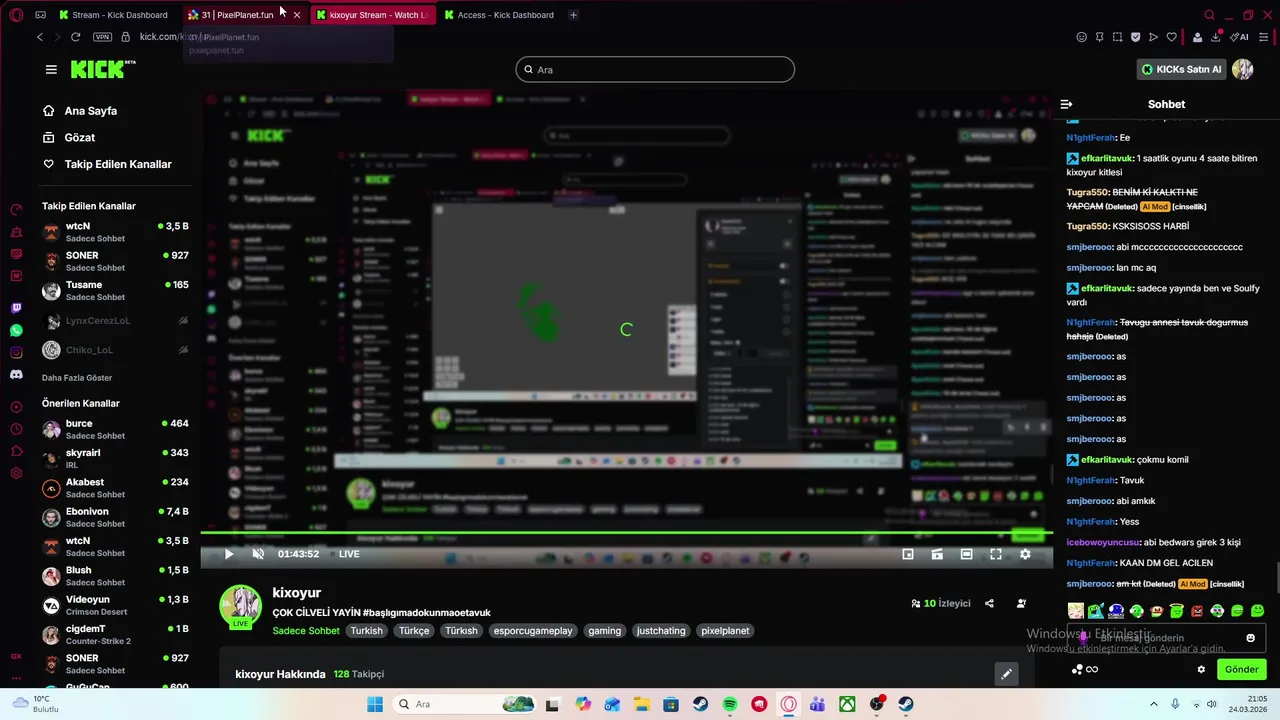Select the justchating tag
The height and width of the screenshot is (720, 1280).
(661, 631)
